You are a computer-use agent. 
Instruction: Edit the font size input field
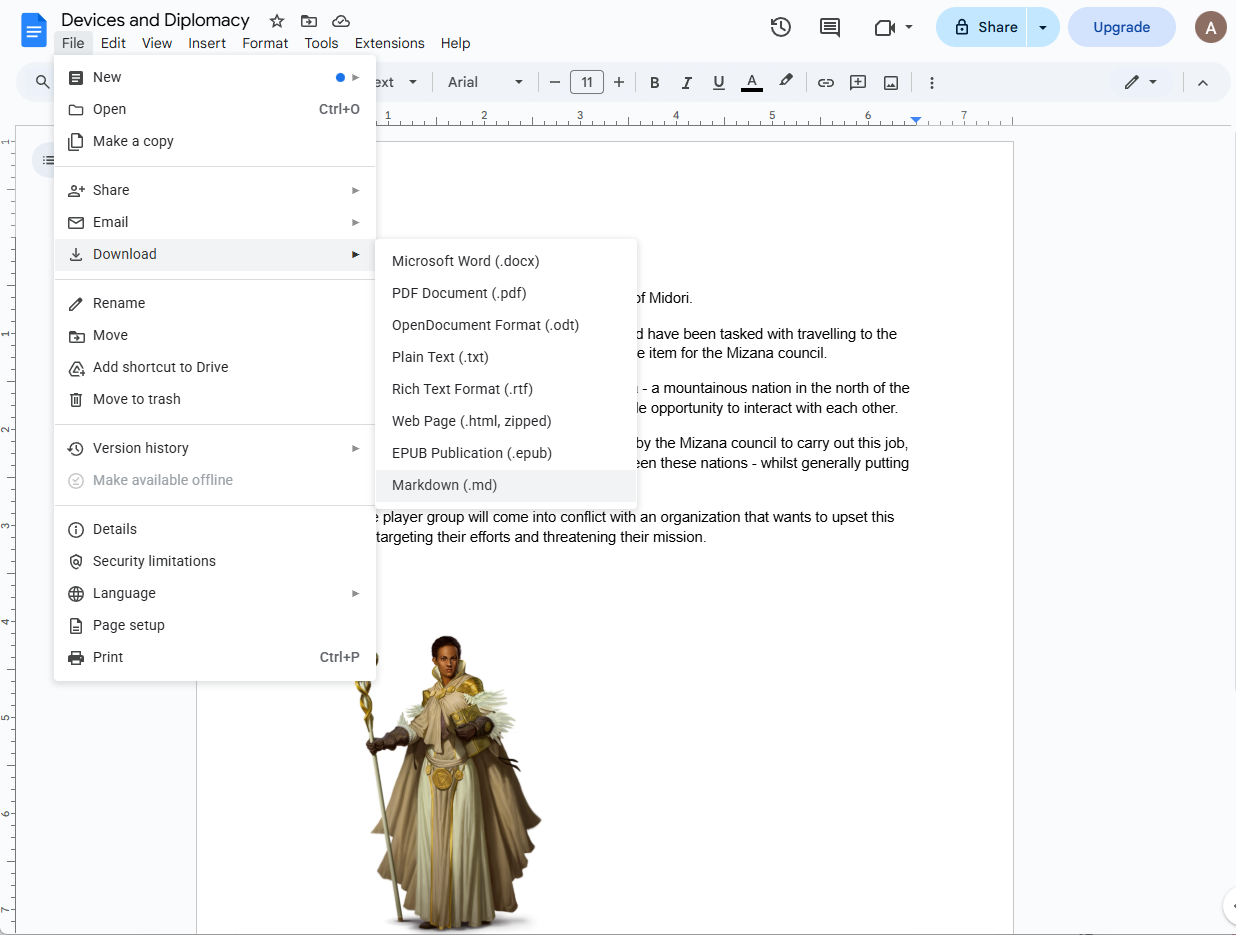[587, 82]
